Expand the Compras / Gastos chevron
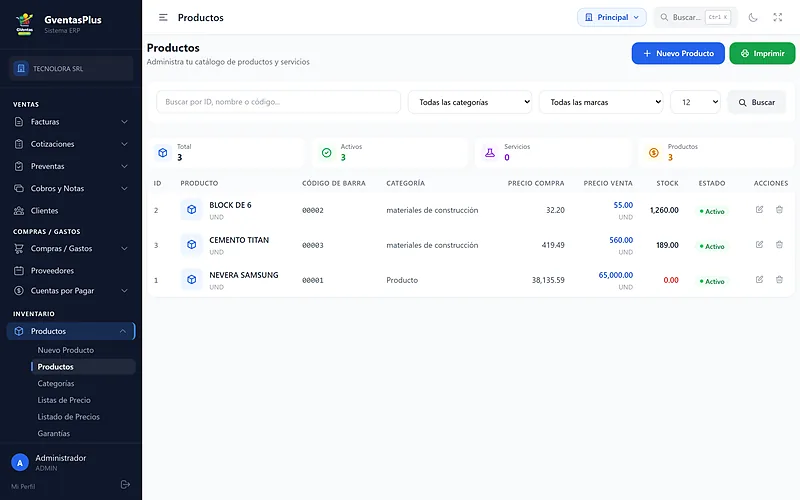800x500 pixels. (x=124, y=248)
